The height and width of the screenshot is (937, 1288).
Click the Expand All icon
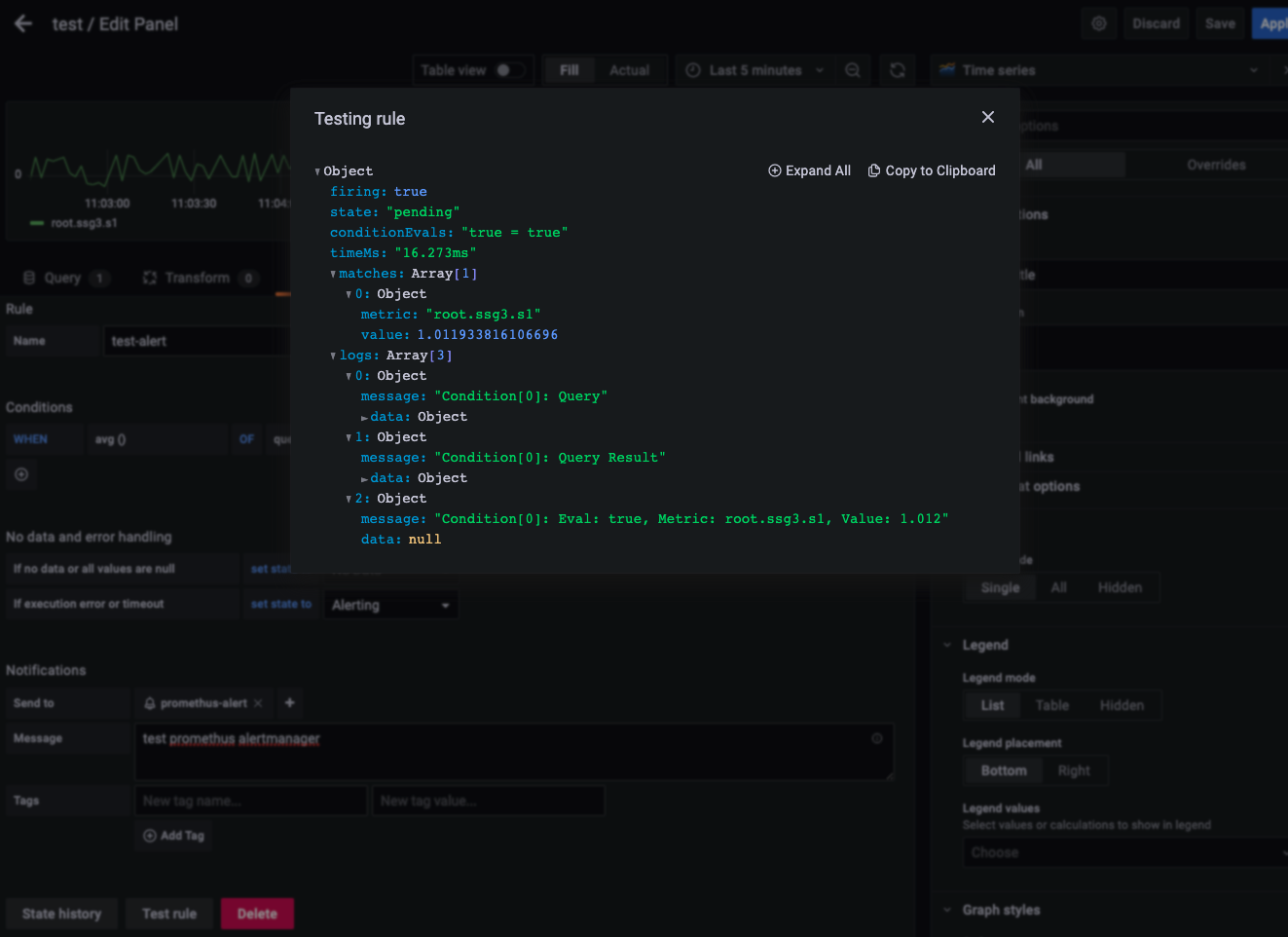(x=775, y=170)
